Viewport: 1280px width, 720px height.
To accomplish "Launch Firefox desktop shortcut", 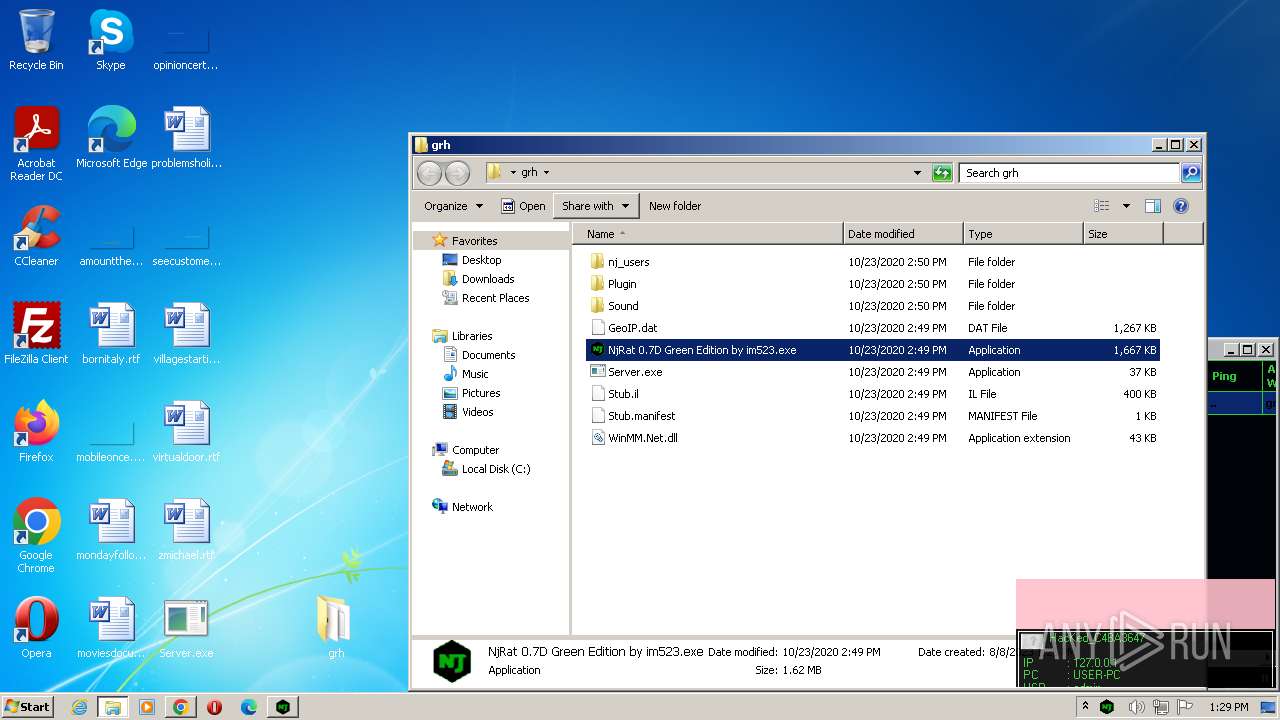I will coord(36,432).
